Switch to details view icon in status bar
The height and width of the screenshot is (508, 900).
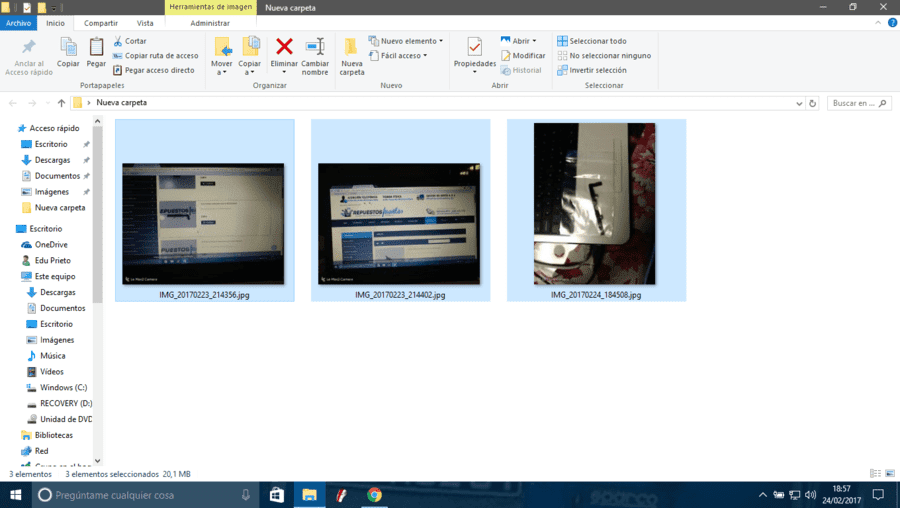pyautogui.click(x=875, y=474)
